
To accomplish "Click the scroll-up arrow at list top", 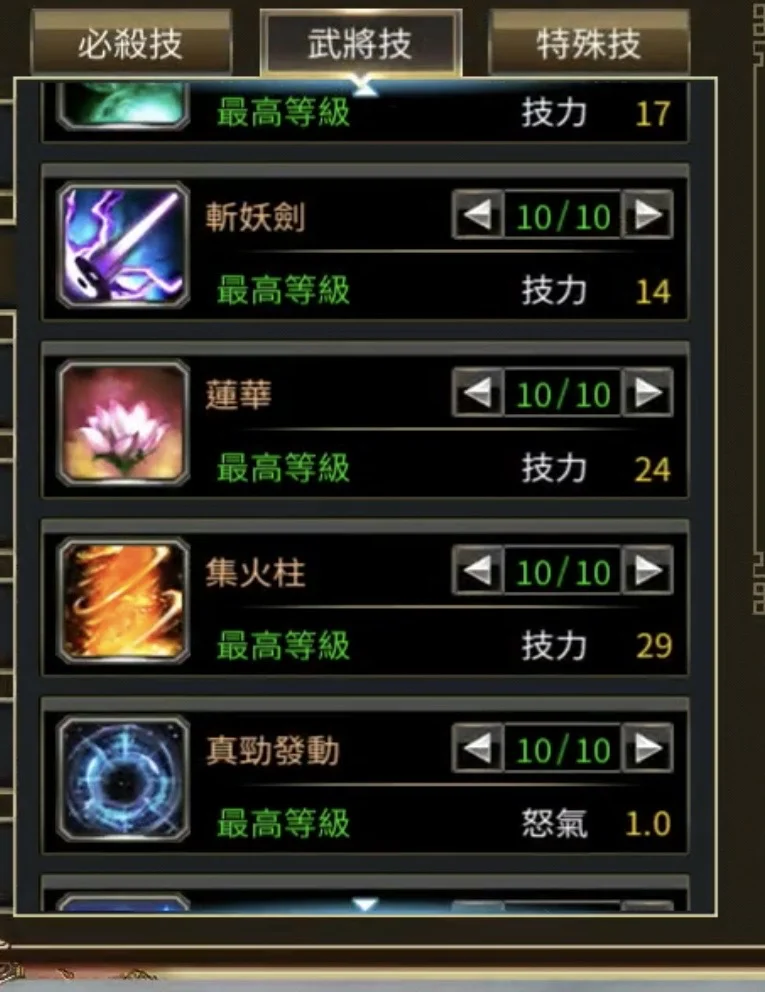I will click(365, 87).
